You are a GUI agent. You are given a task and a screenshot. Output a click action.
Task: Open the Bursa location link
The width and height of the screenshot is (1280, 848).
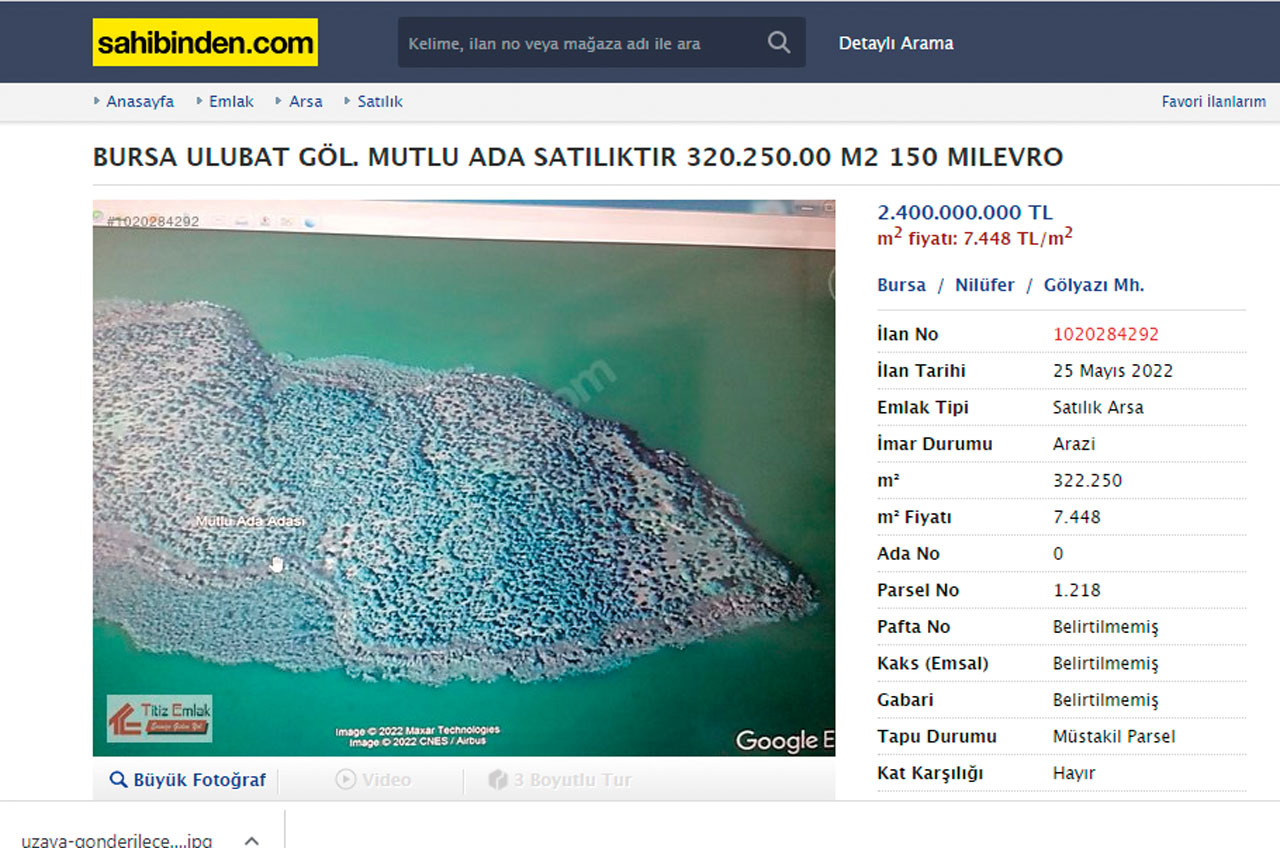coord(901,285)
